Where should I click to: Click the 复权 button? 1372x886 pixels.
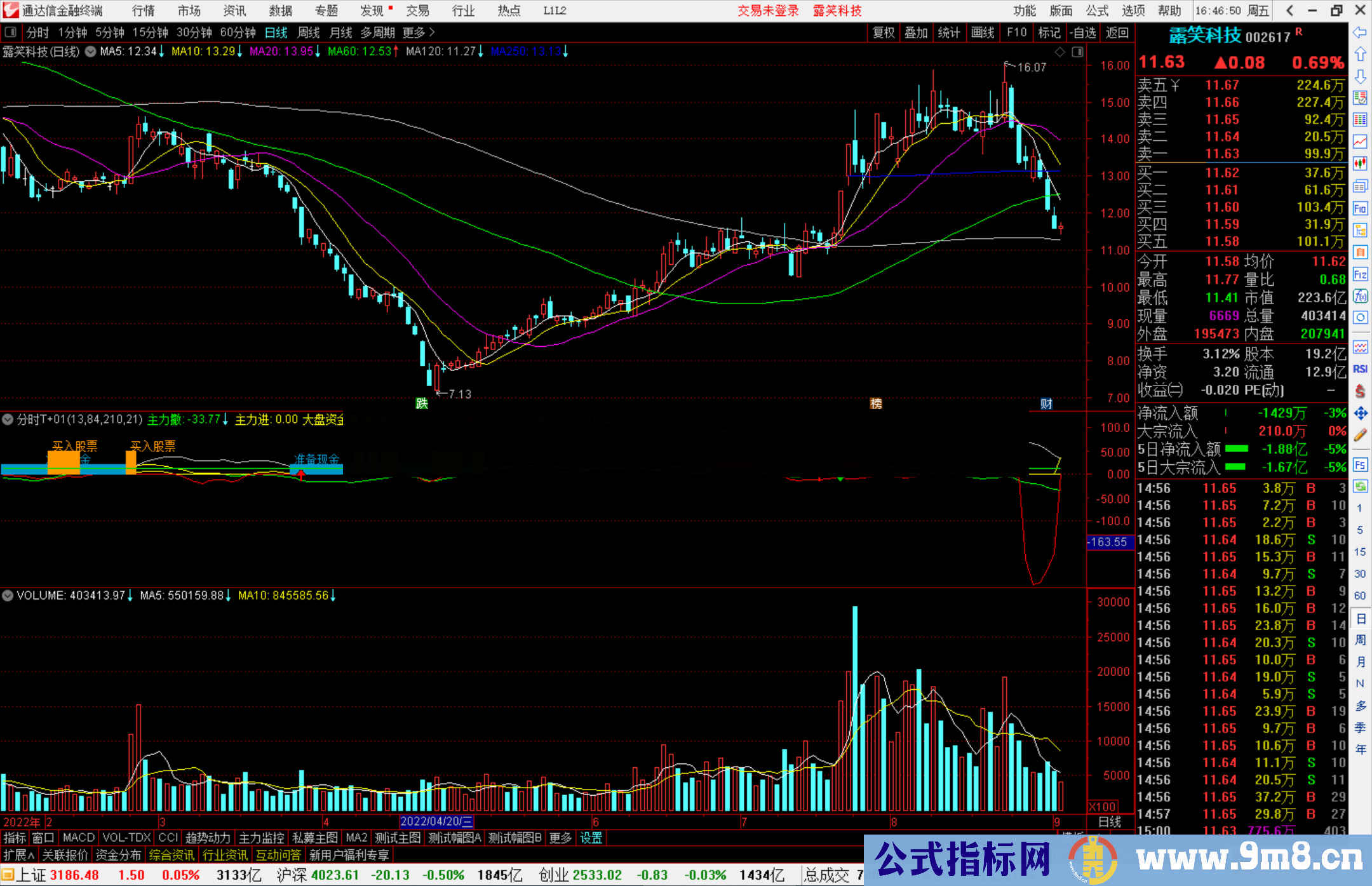pos(884,32)
